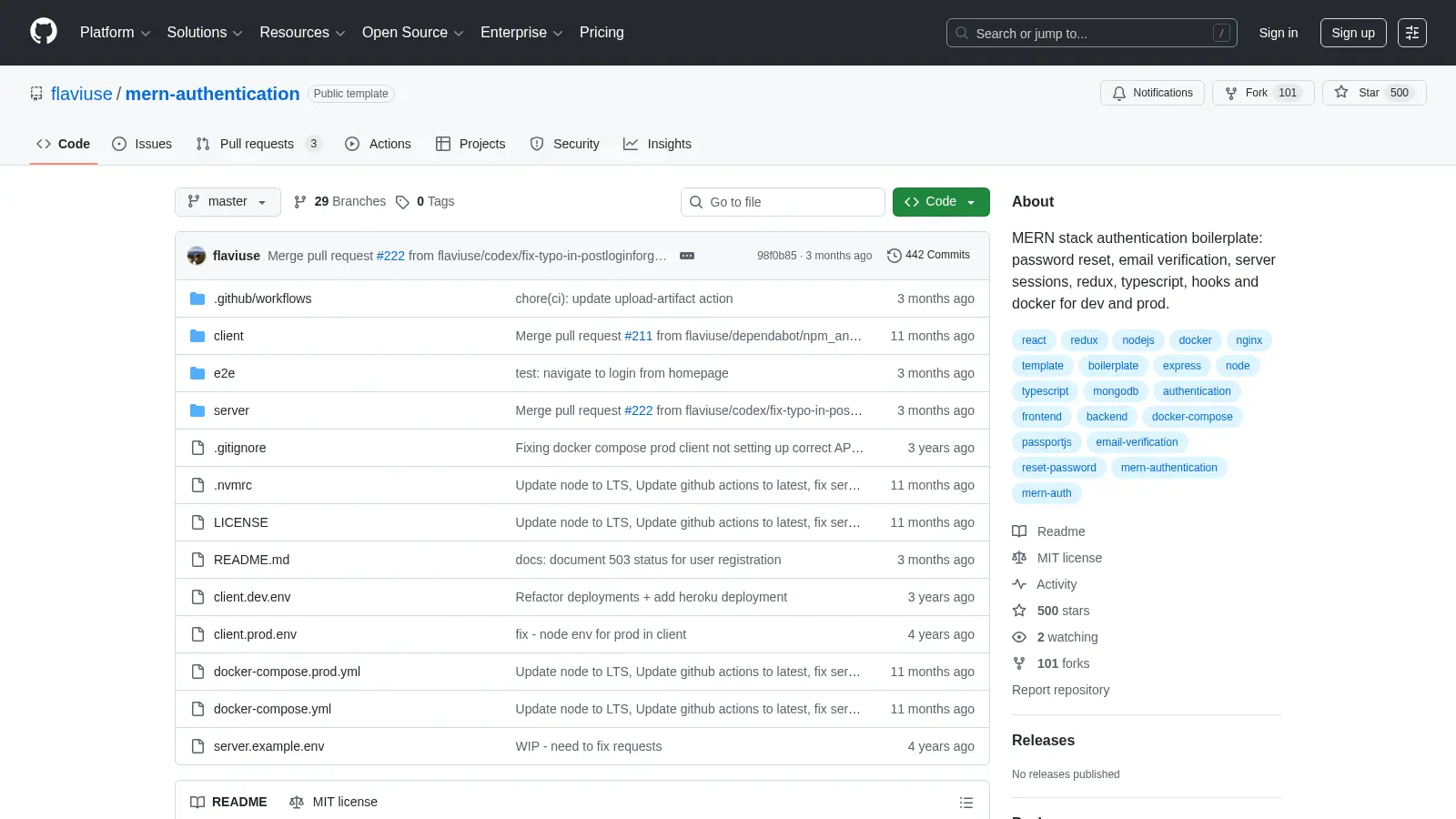Viewport: 1456px width, 819px height.
Task: Click the .nvmrc file icon
Action: 197,485
